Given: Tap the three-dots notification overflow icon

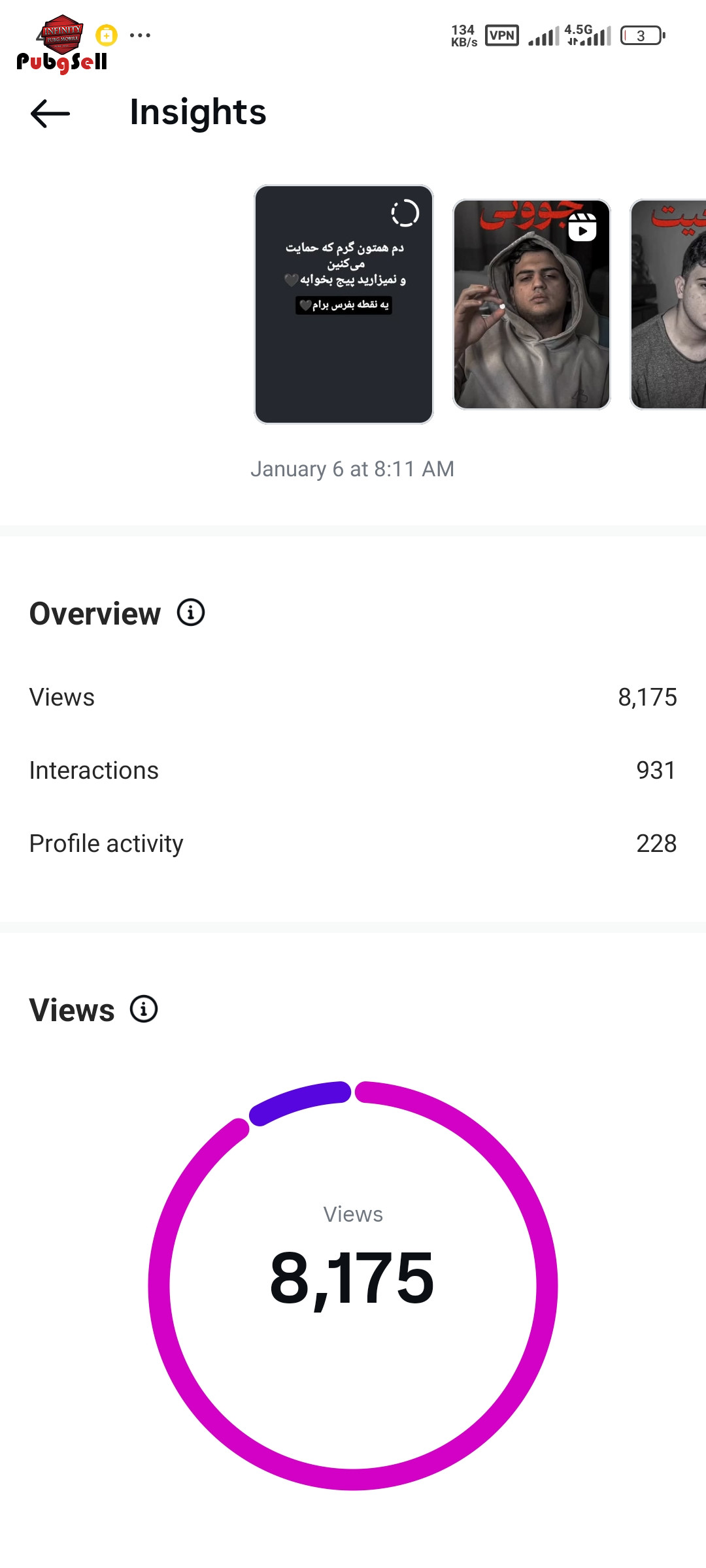Looking at the screenshot, I should click(x=140, y=35).
